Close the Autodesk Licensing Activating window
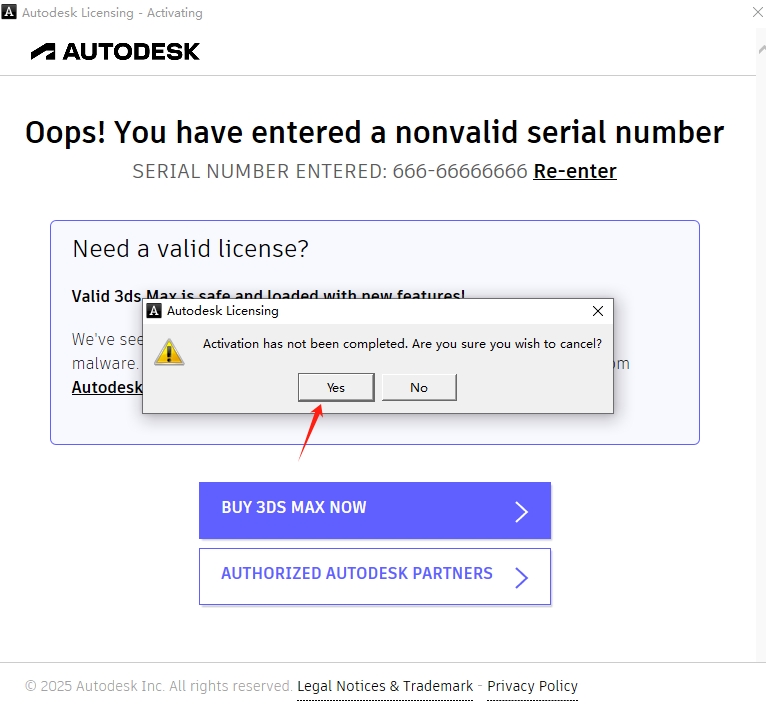 point(757,13)
